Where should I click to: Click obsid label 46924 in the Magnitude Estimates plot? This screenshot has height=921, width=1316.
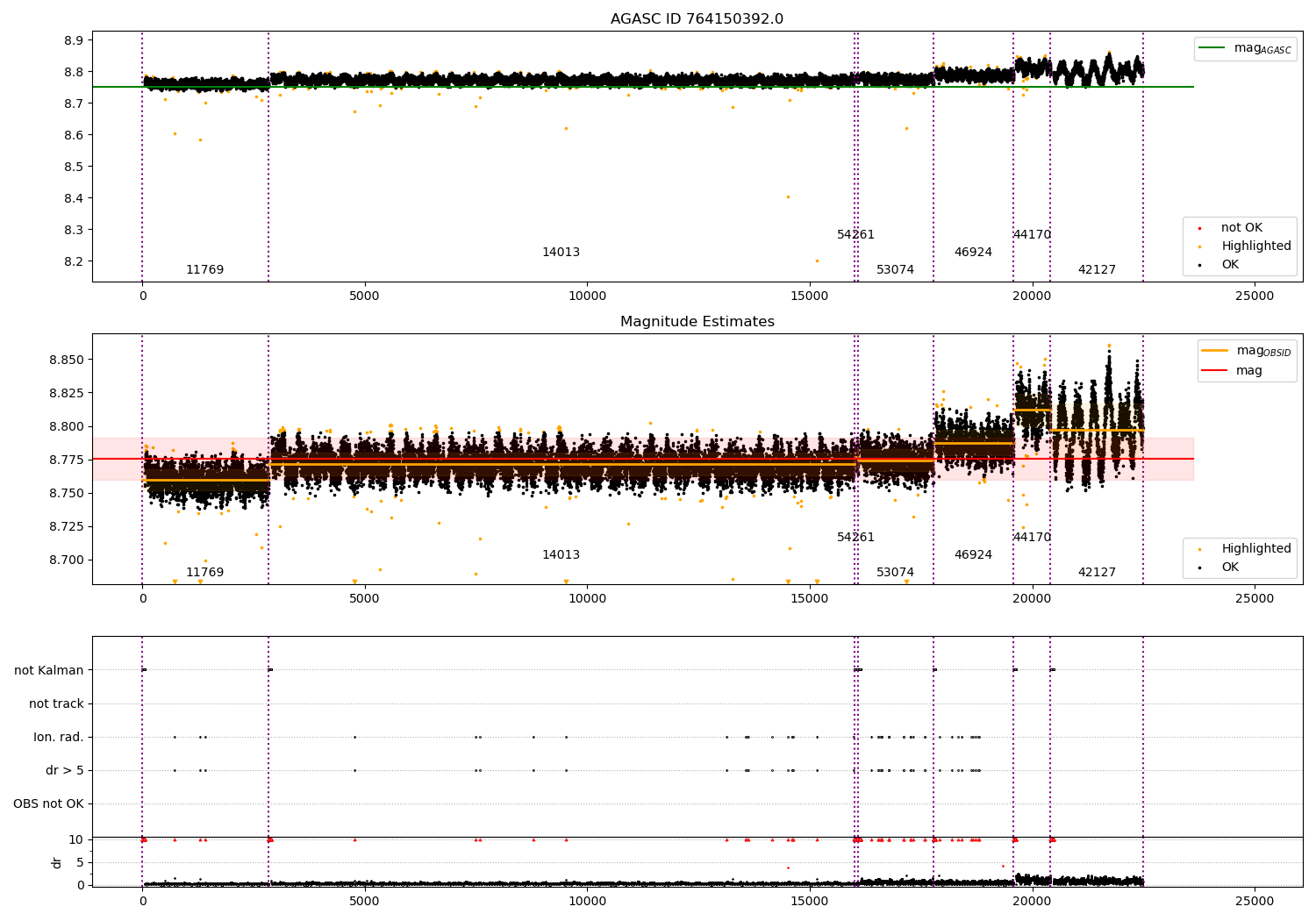(x=973, y=555)
